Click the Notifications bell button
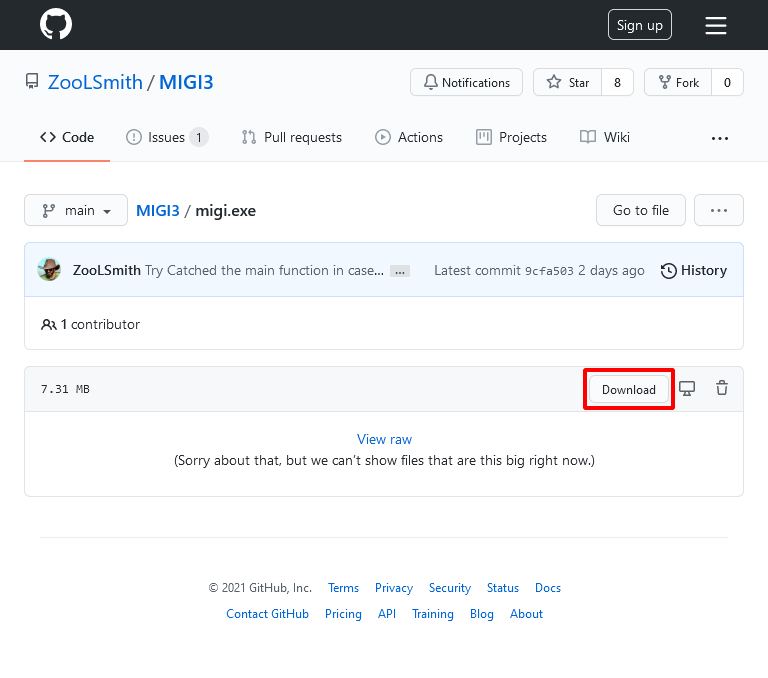768x678 pixels. click(x=466, y=82)
